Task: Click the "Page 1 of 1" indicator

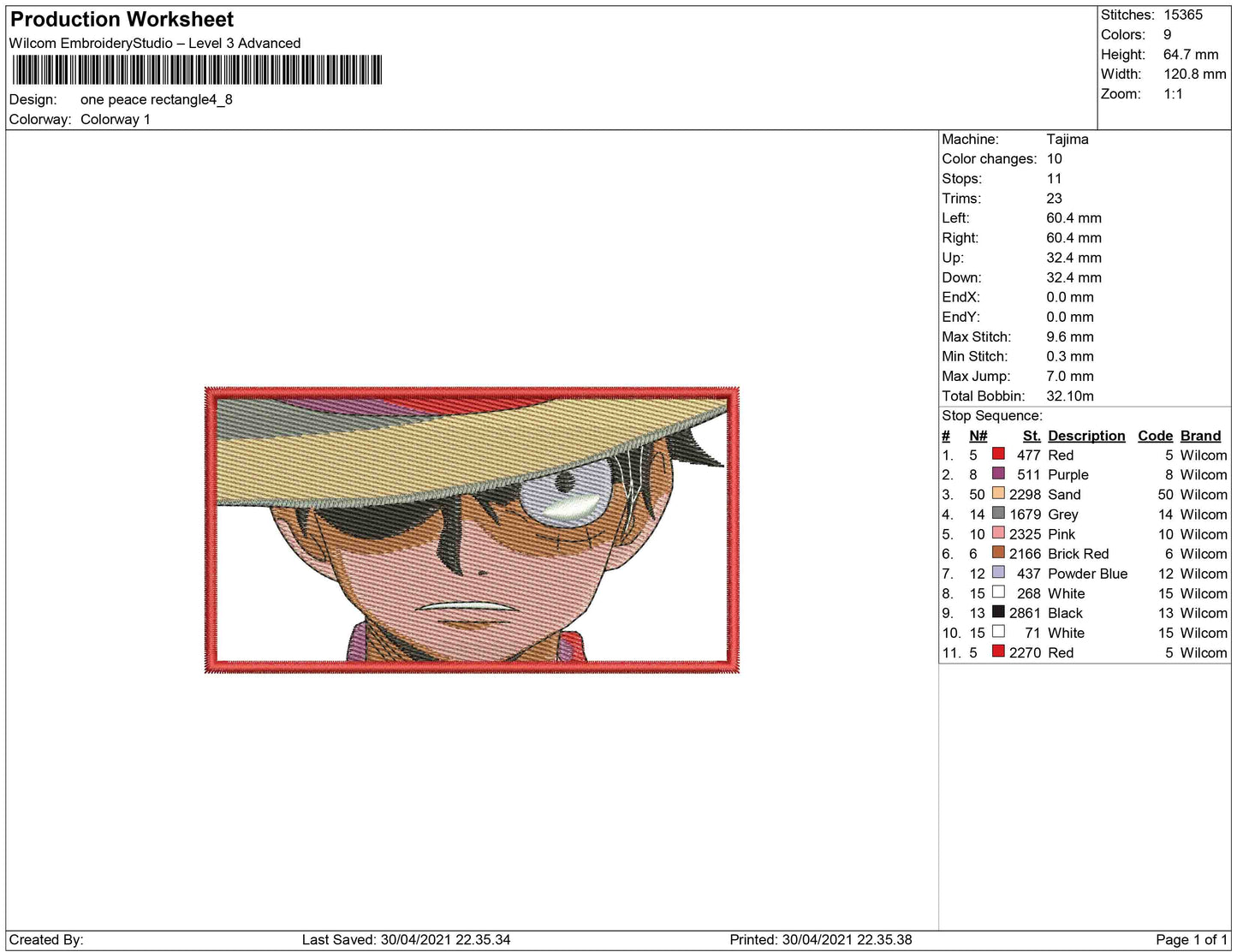Action: coord(1192,939)
